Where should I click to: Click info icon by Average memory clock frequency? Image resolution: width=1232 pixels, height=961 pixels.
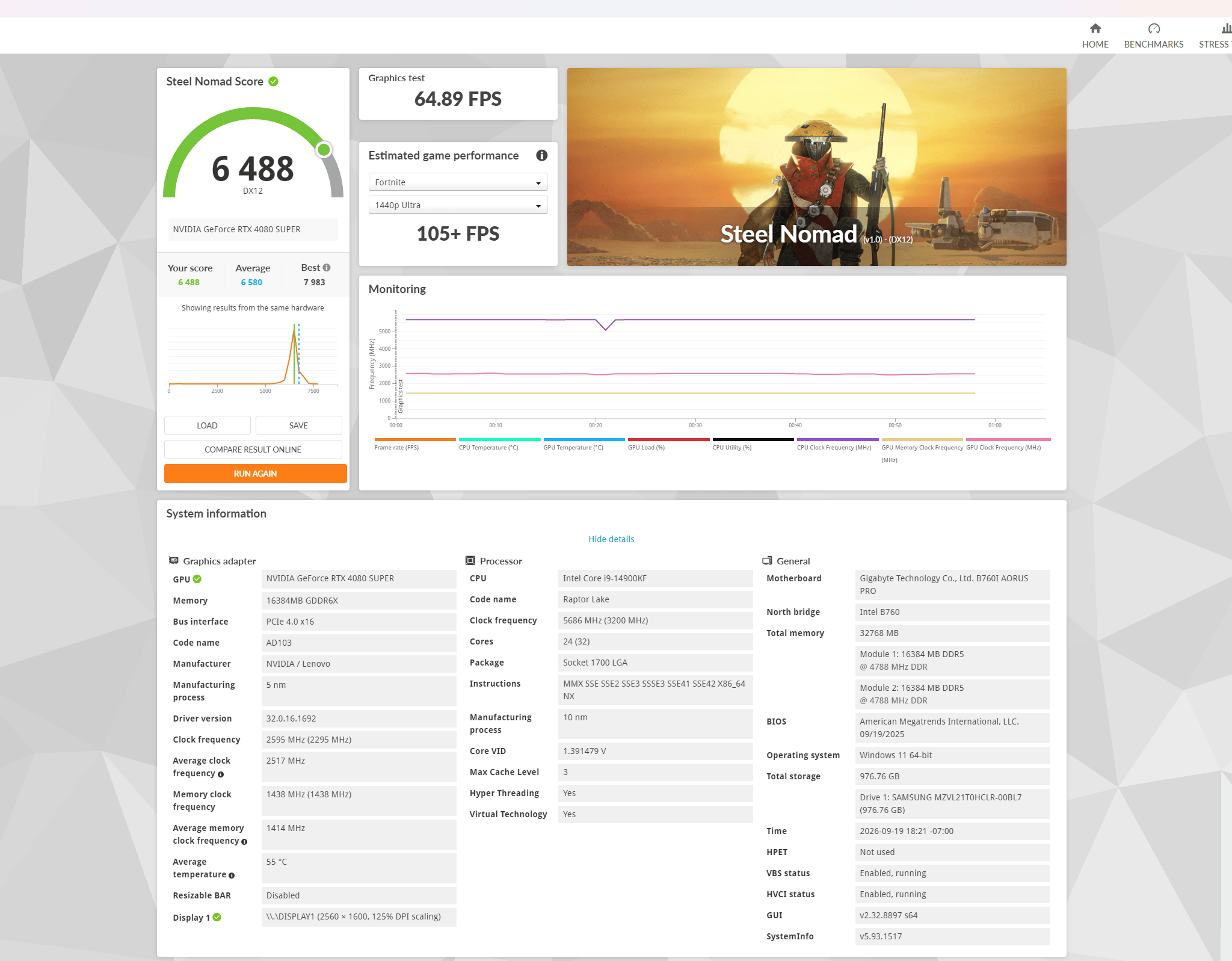[244, 842]
